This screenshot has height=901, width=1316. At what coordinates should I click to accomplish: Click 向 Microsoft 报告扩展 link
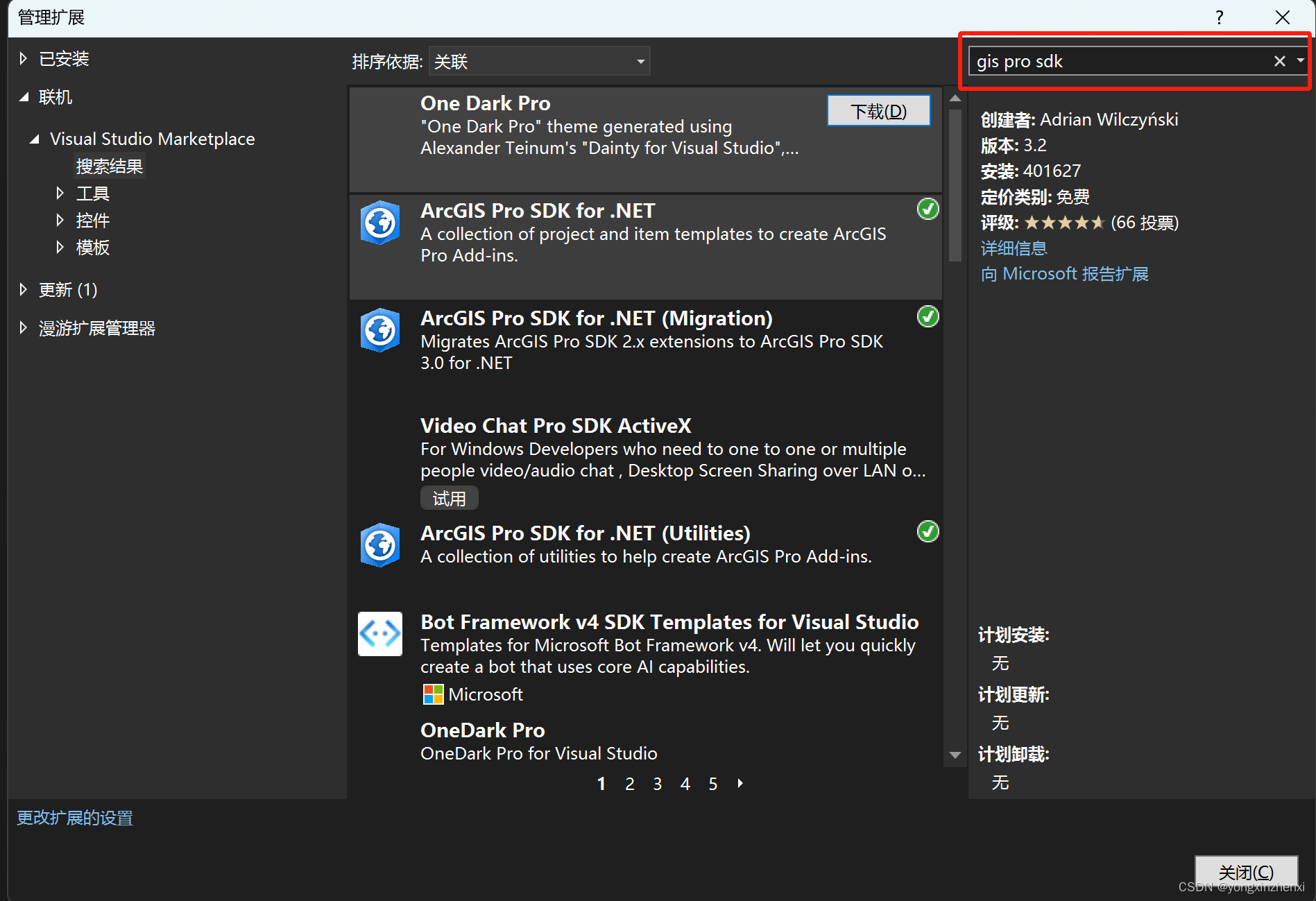pyautogui.click(x=1064, y=274)
